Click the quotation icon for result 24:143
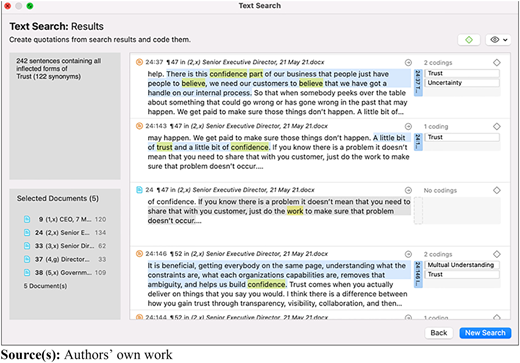Screen dimensions: 520x363 [139, 126]
